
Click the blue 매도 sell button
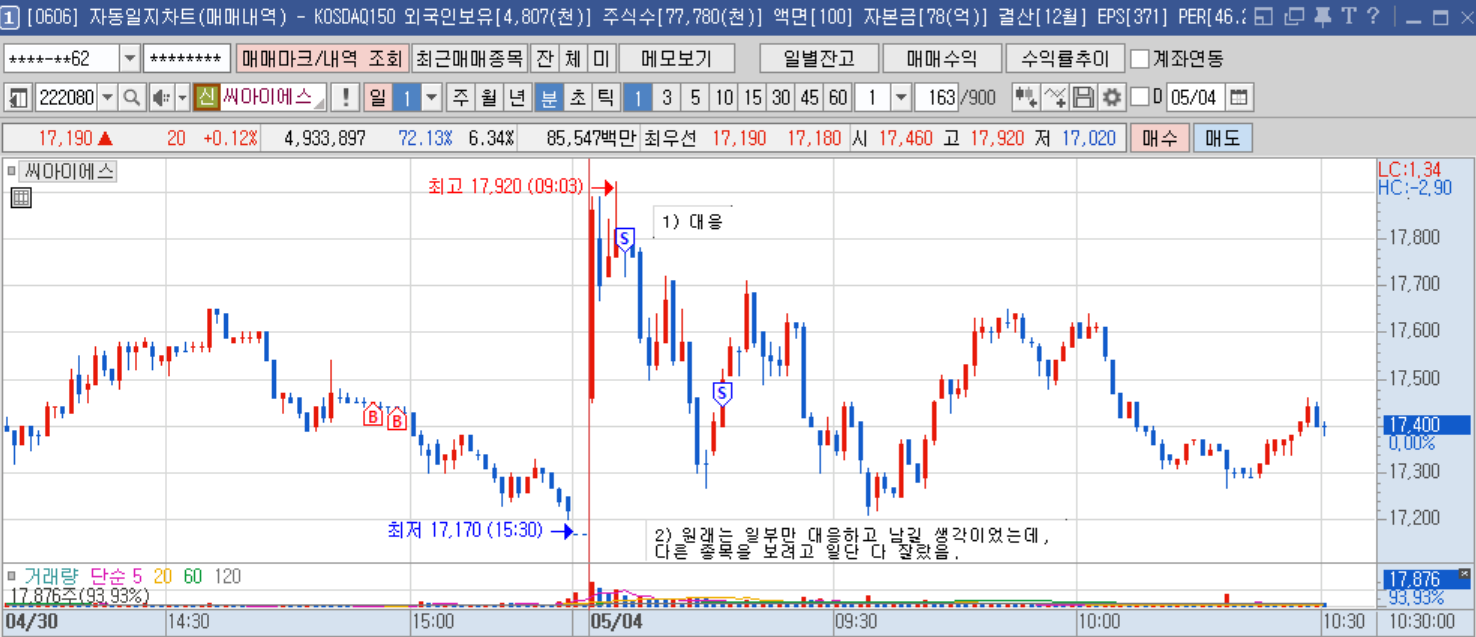[1222, 138]
